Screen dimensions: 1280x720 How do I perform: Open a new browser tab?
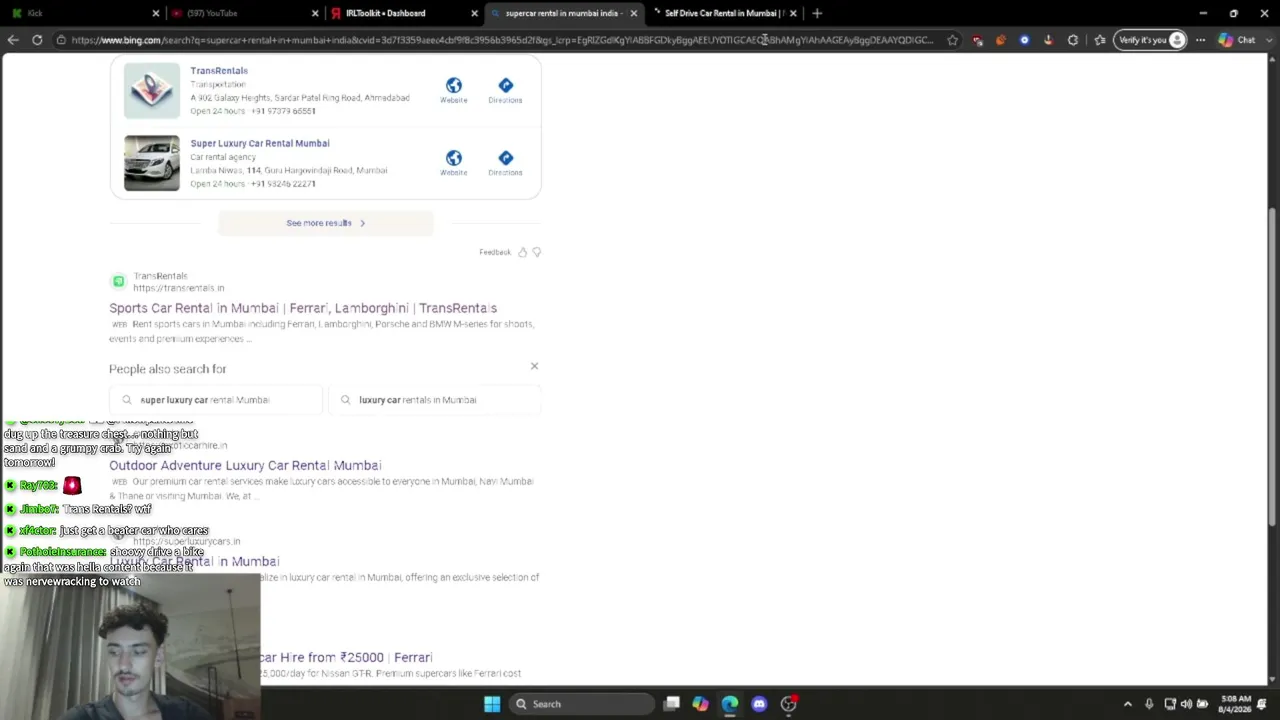click(x=817, y=13)
